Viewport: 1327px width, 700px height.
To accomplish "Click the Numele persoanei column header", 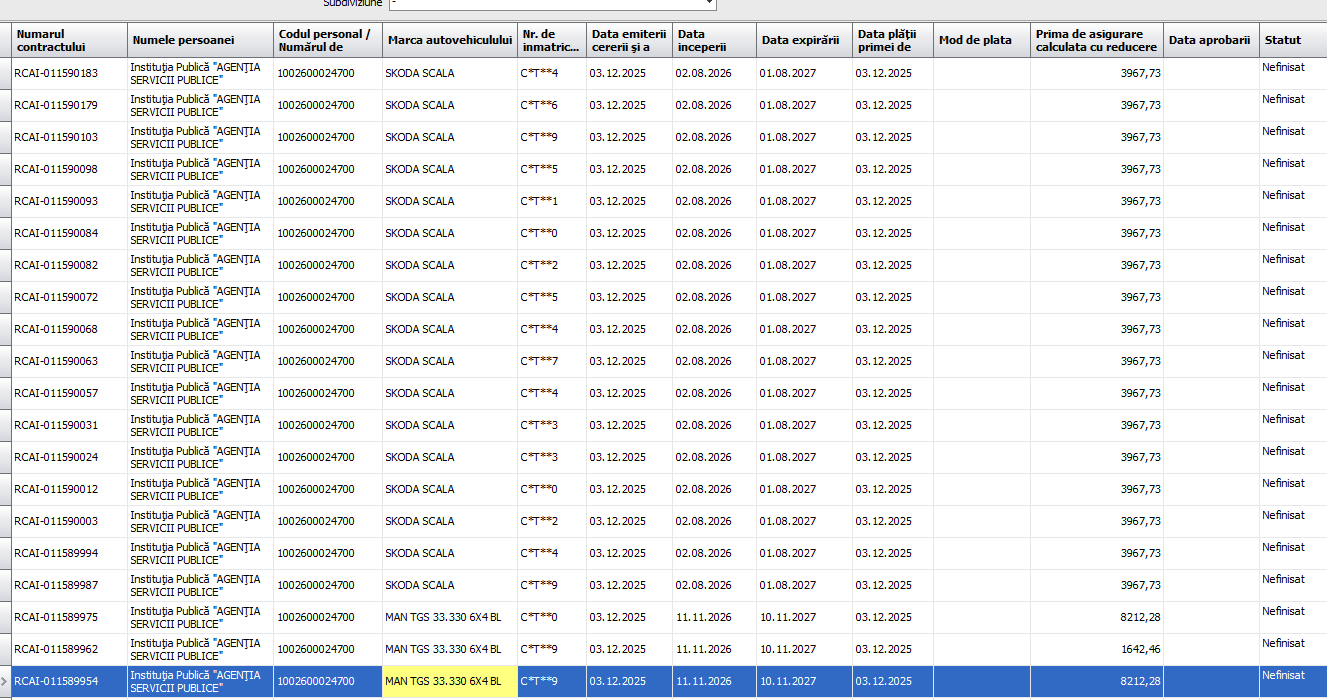I will click(200, 40).
